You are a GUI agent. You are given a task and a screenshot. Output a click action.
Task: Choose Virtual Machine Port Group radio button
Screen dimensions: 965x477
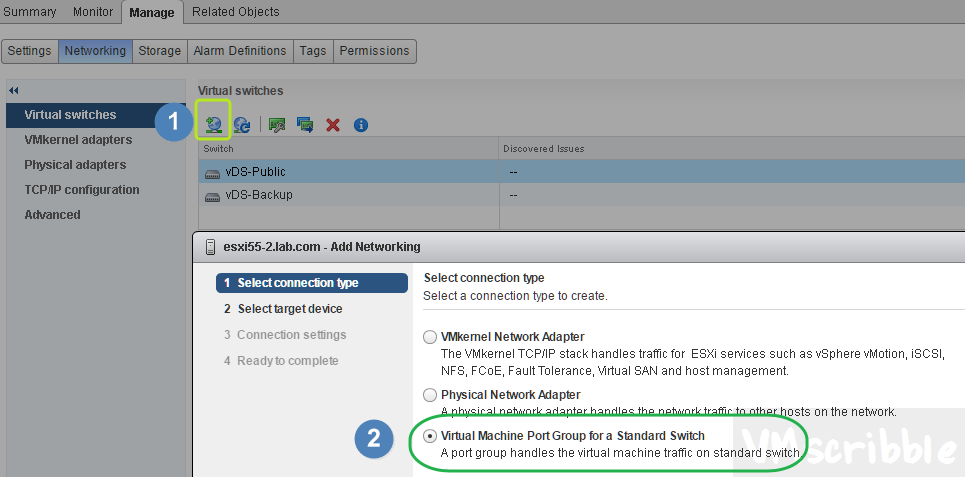coord(430,436)
